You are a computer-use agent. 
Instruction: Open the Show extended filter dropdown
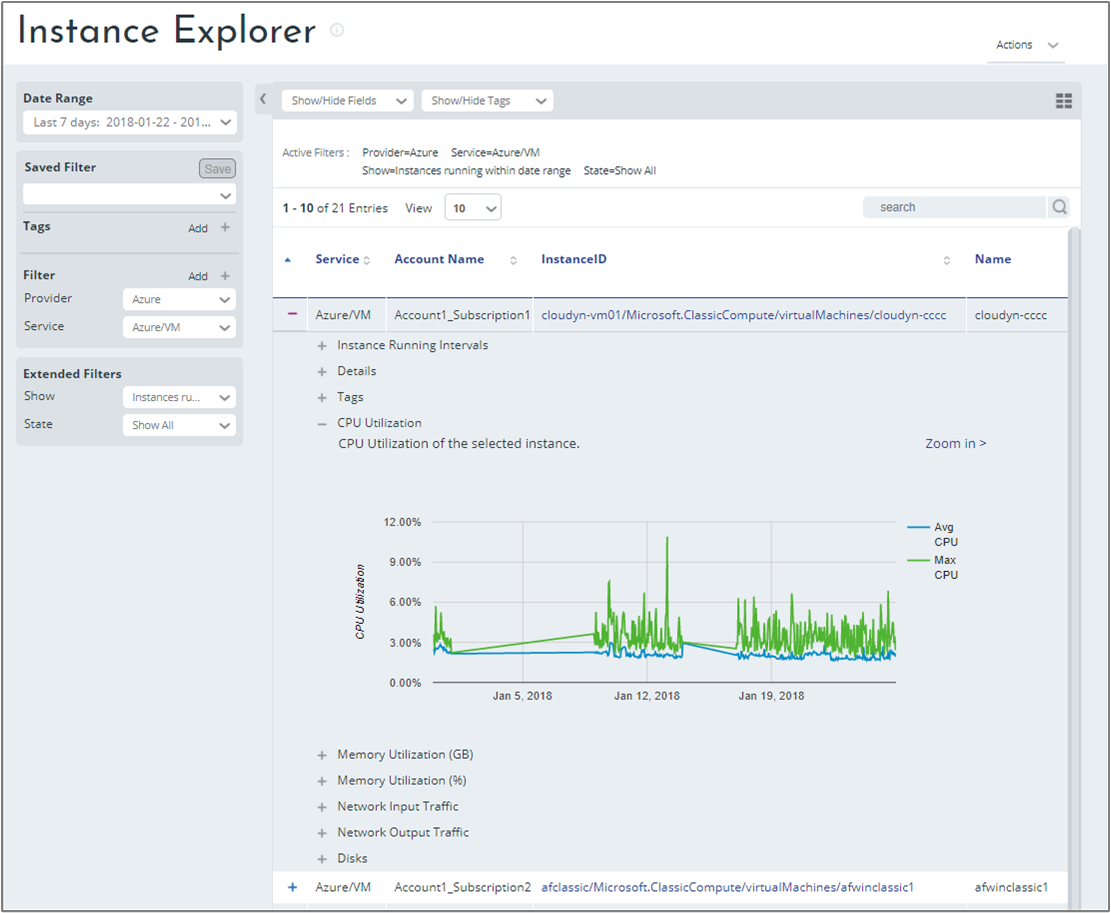(x=179, y=397)
